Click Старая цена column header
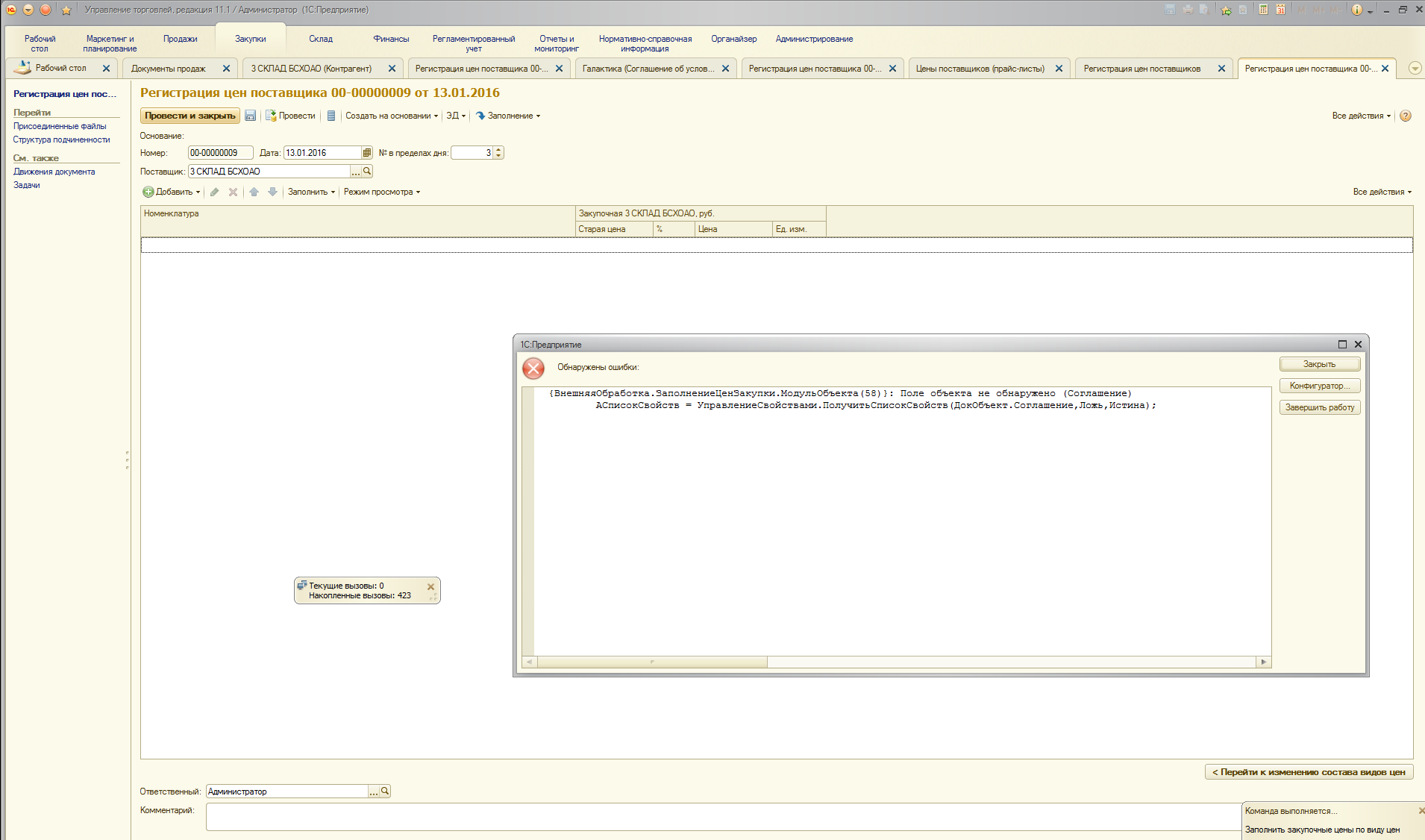 (x=614, y=229)
